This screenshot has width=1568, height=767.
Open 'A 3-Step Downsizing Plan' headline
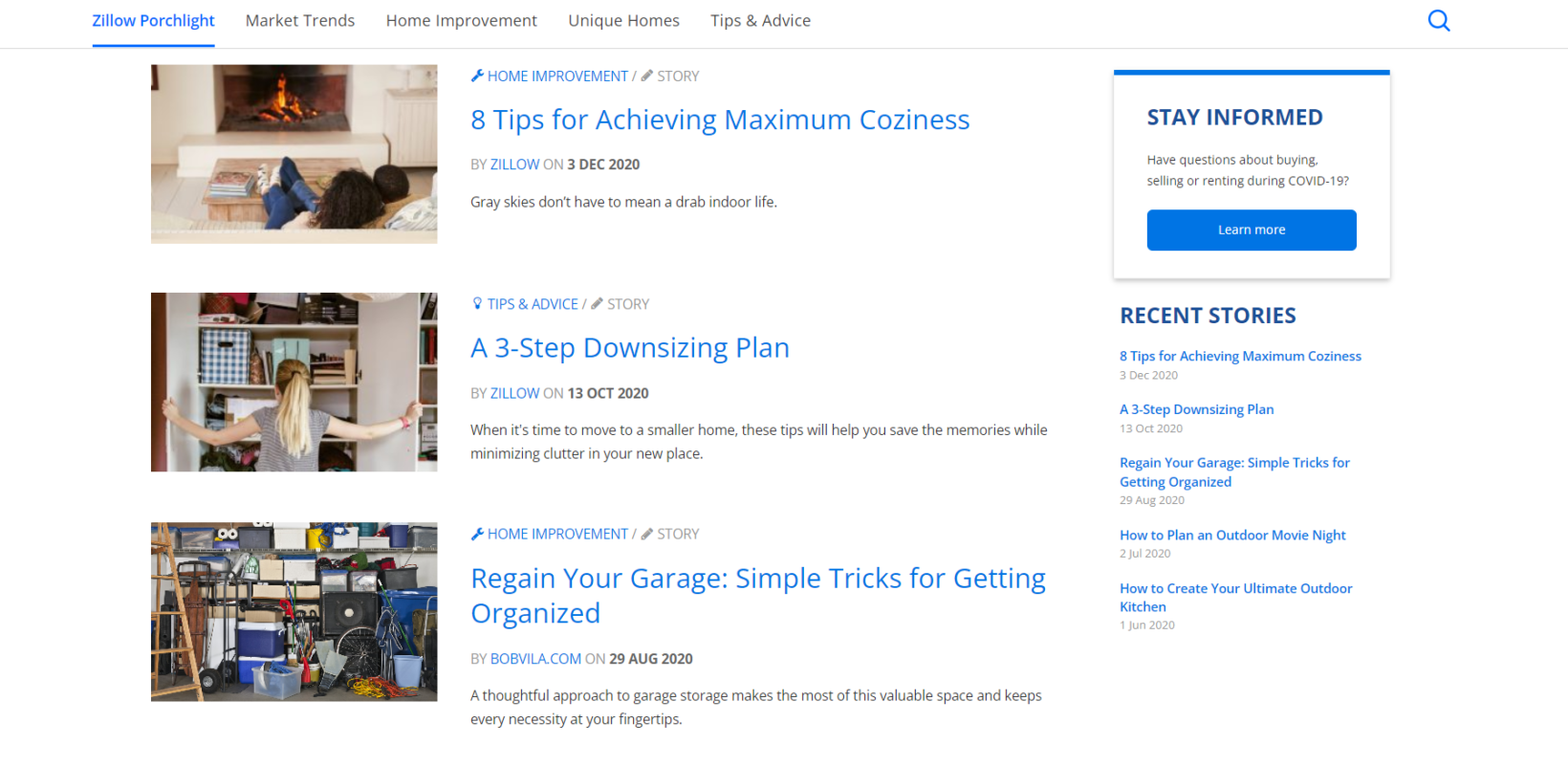click(630, 348)
